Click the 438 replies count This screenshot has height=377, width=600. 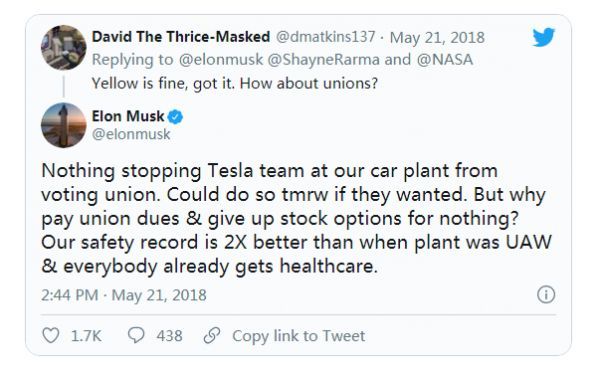[169, 336]
